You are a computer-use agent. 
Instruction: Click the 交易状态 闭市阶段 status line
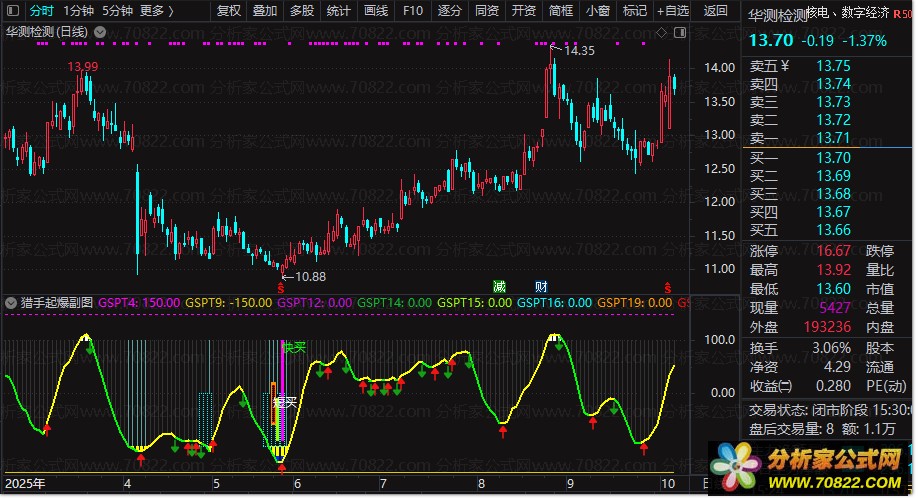[830, 410]
